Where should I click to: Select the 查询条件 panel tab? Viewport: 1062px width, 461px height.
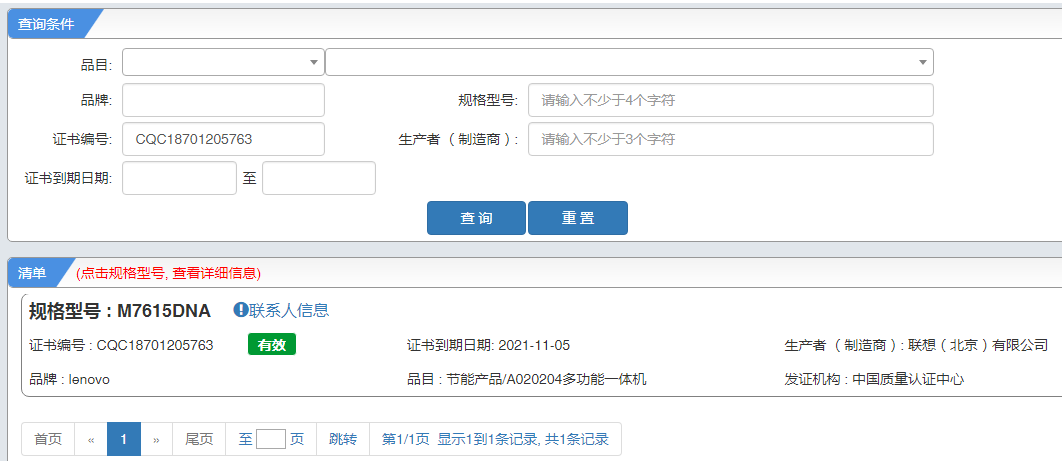(46, 24)
